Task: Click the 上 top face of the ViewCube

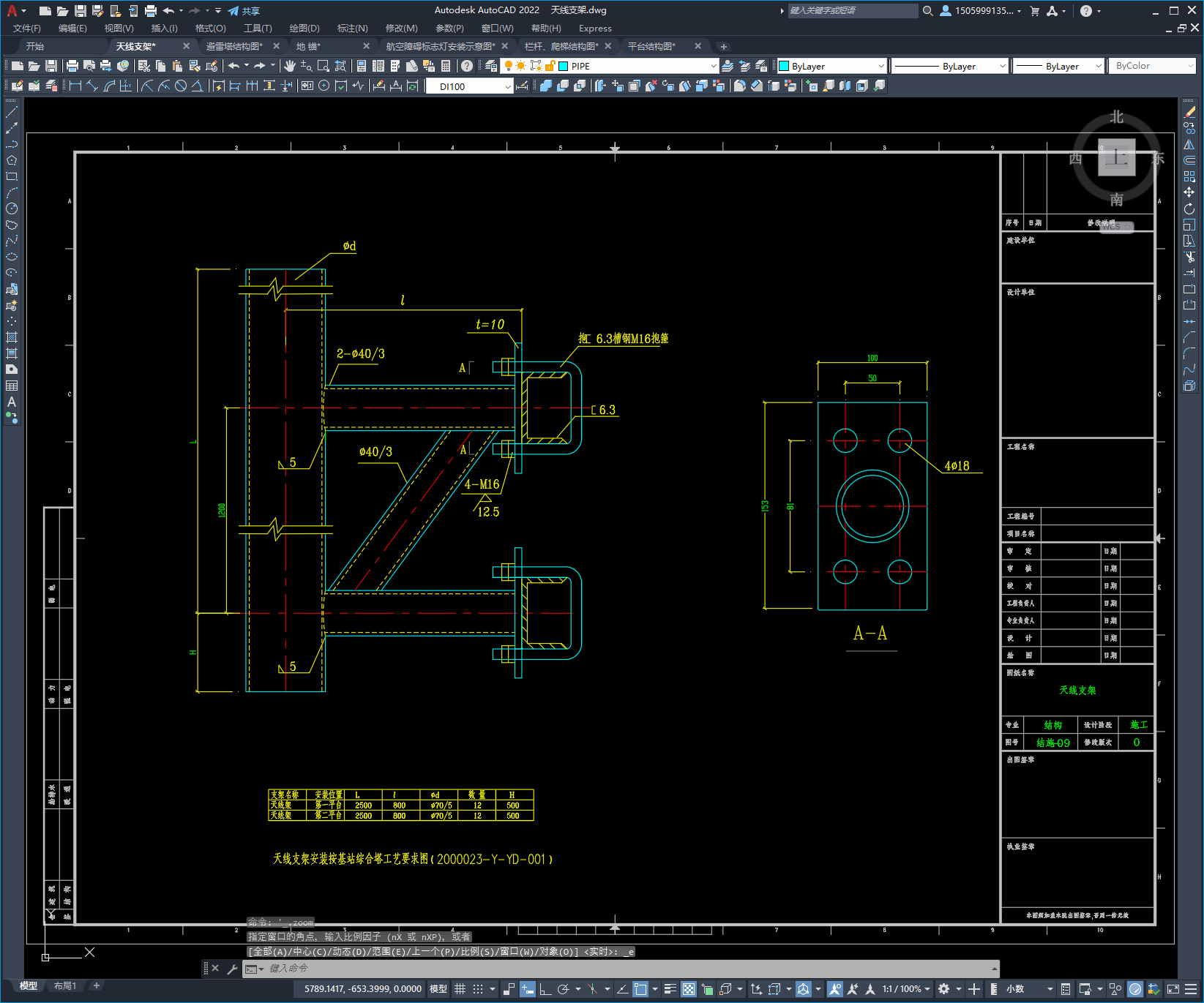Action: point(1116,157)
